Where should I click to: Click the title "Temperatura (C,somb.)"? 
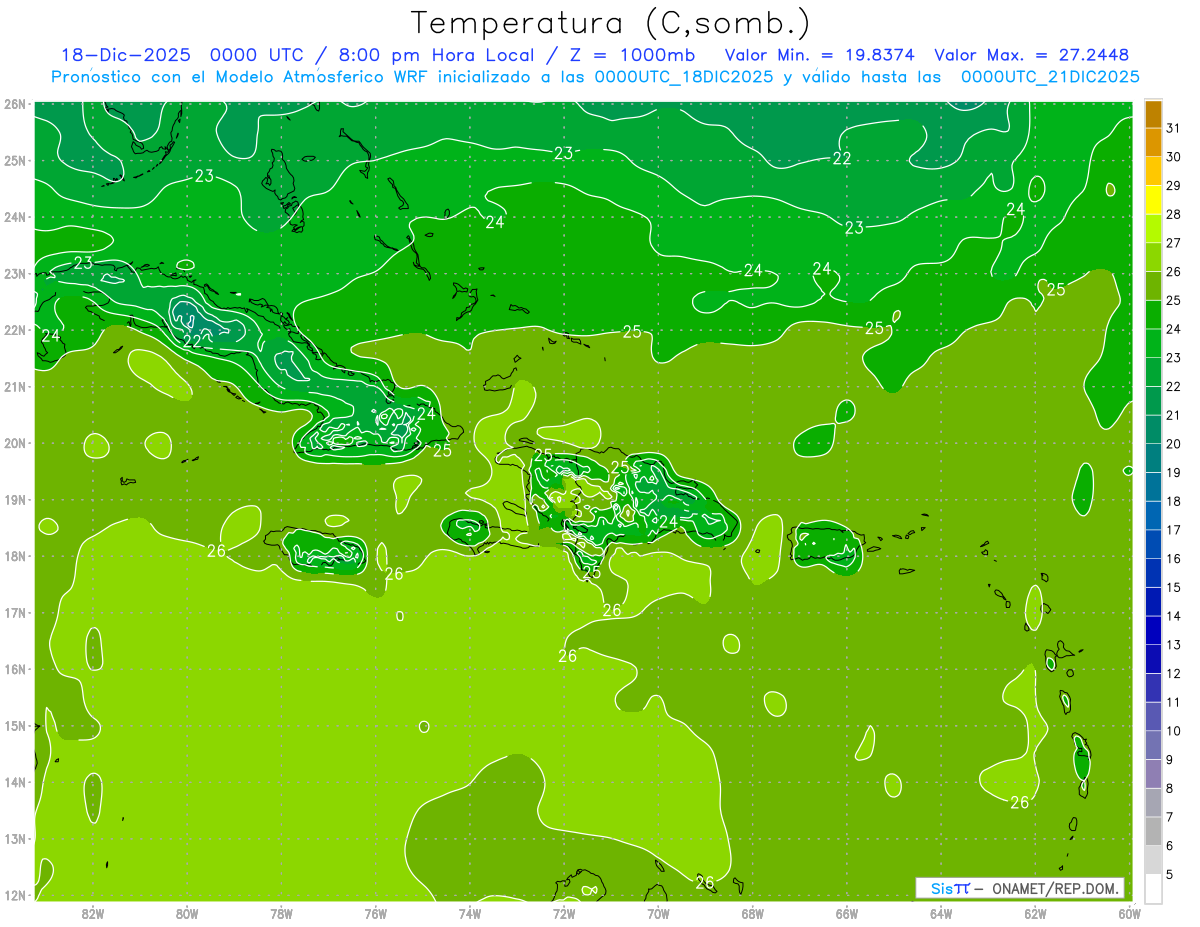pyautogui.click(x=611, y=23)
